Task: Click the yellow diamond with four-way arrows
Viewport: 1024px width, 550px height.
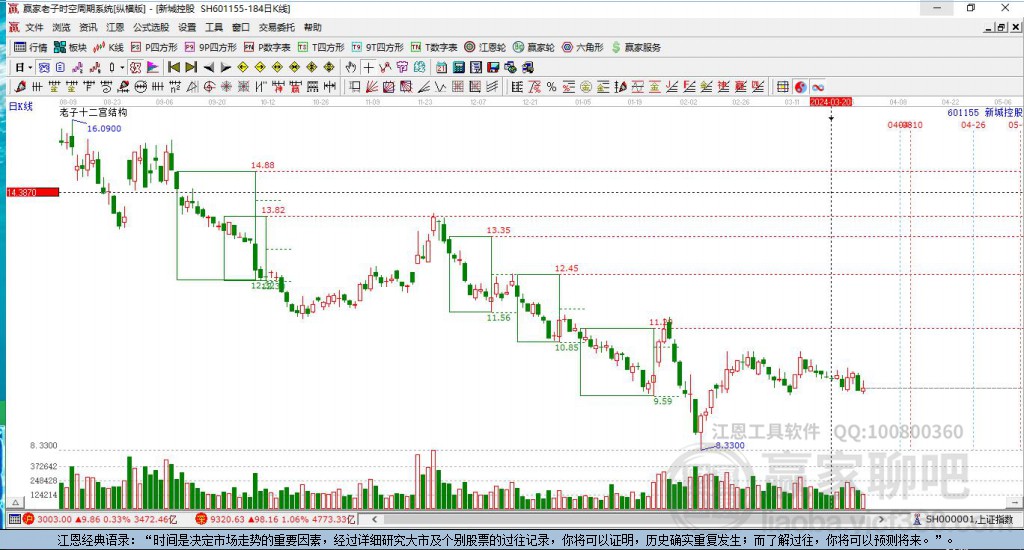Action: pos(328,67)
